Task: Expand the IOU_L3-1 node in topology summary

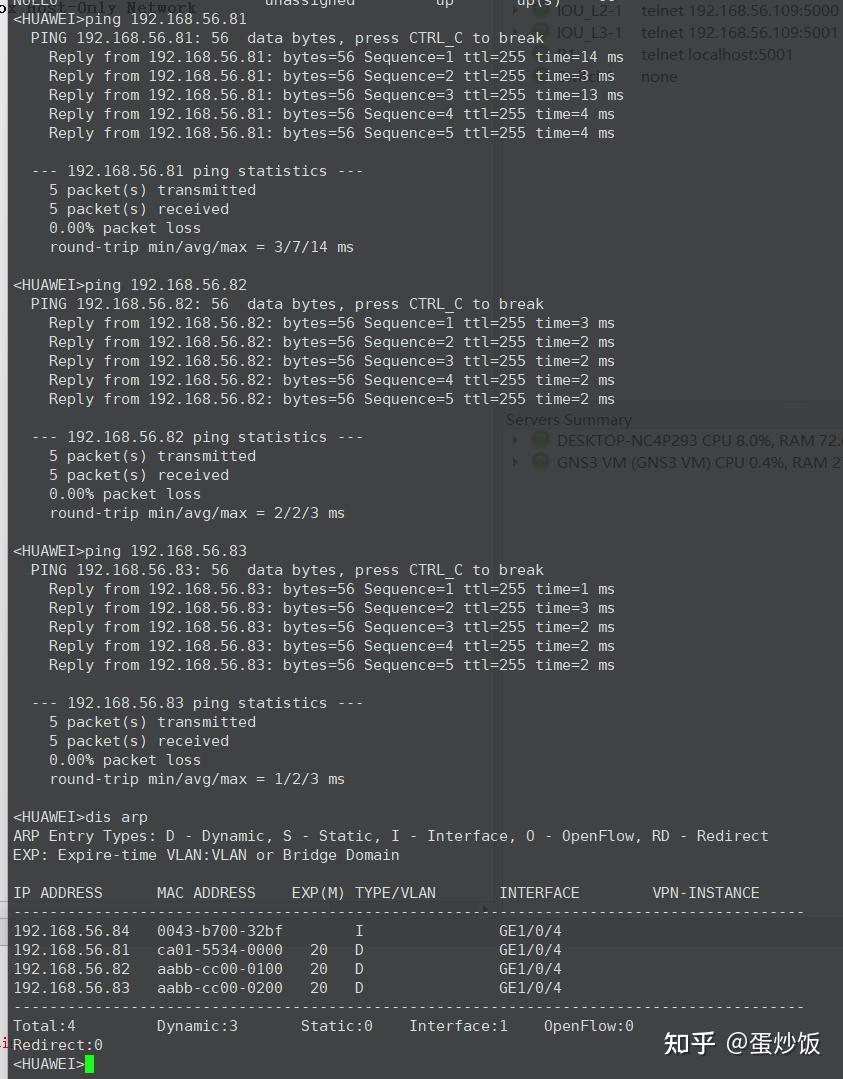Action: click(516, 32)
